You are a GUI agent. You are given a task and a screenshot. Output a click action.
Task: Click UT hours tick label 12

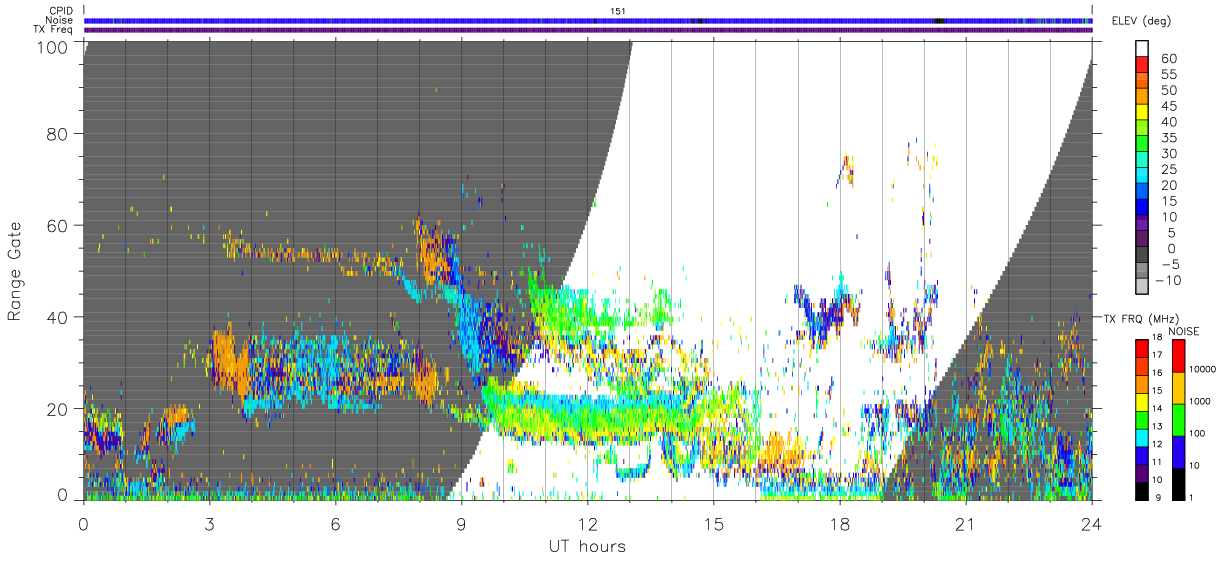point(588,524)
